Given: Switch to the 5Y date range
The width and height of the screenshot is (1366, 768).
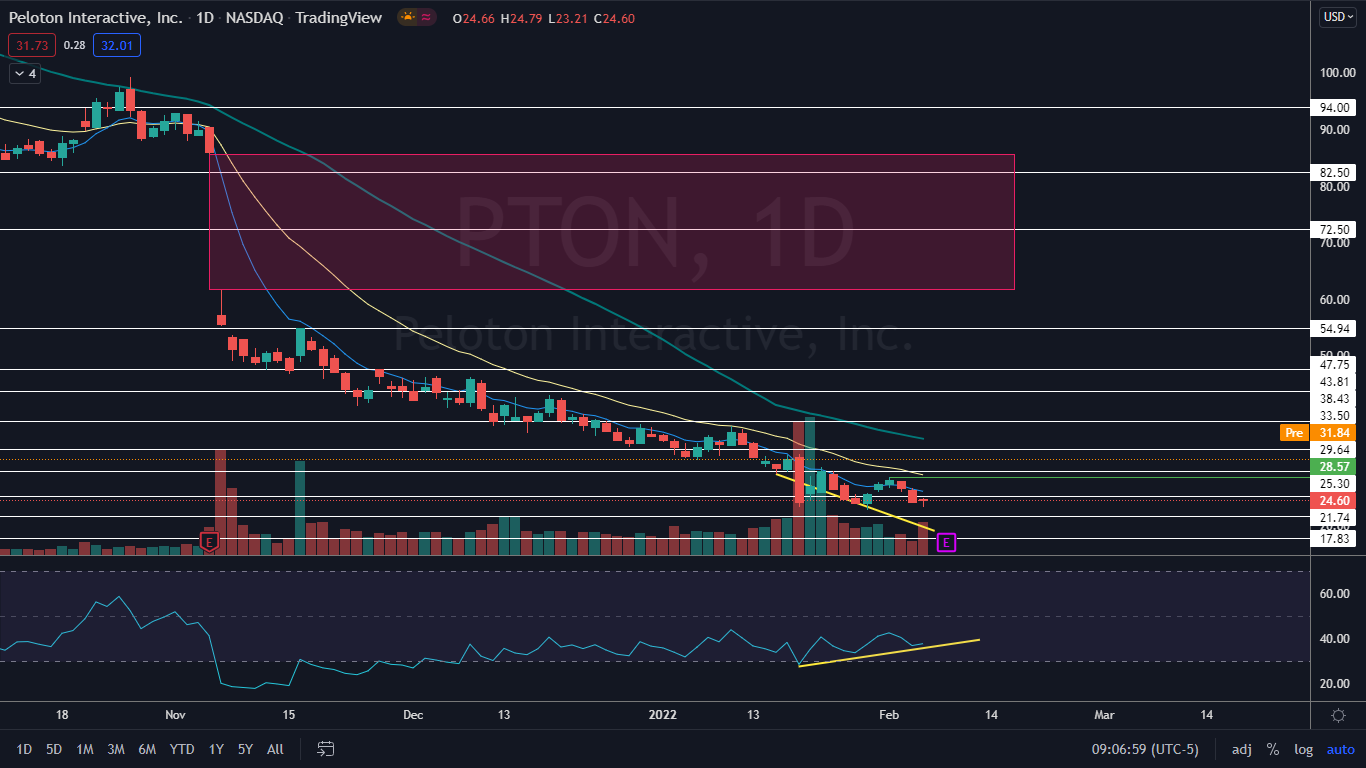Looking at the screenshot, I should (x=245, y=749).
